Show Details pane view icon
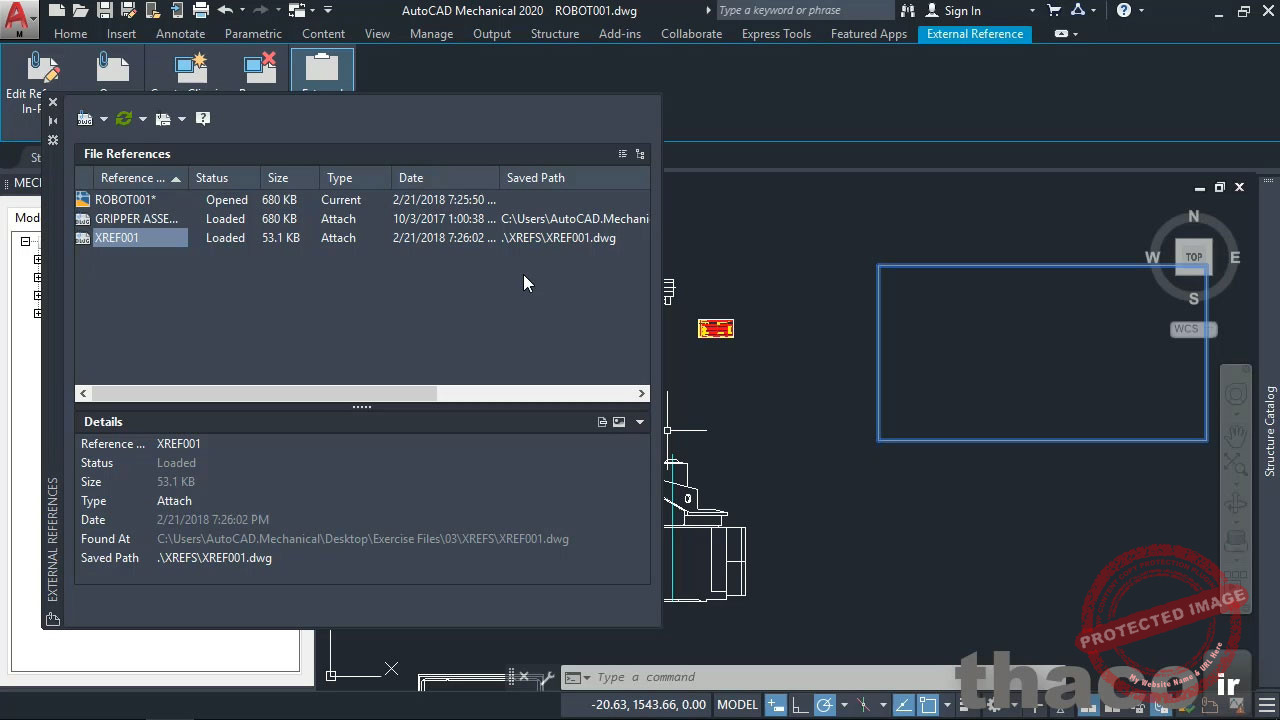The width and height of the screenshot is (1280, 720). click(x=602, y=422)
